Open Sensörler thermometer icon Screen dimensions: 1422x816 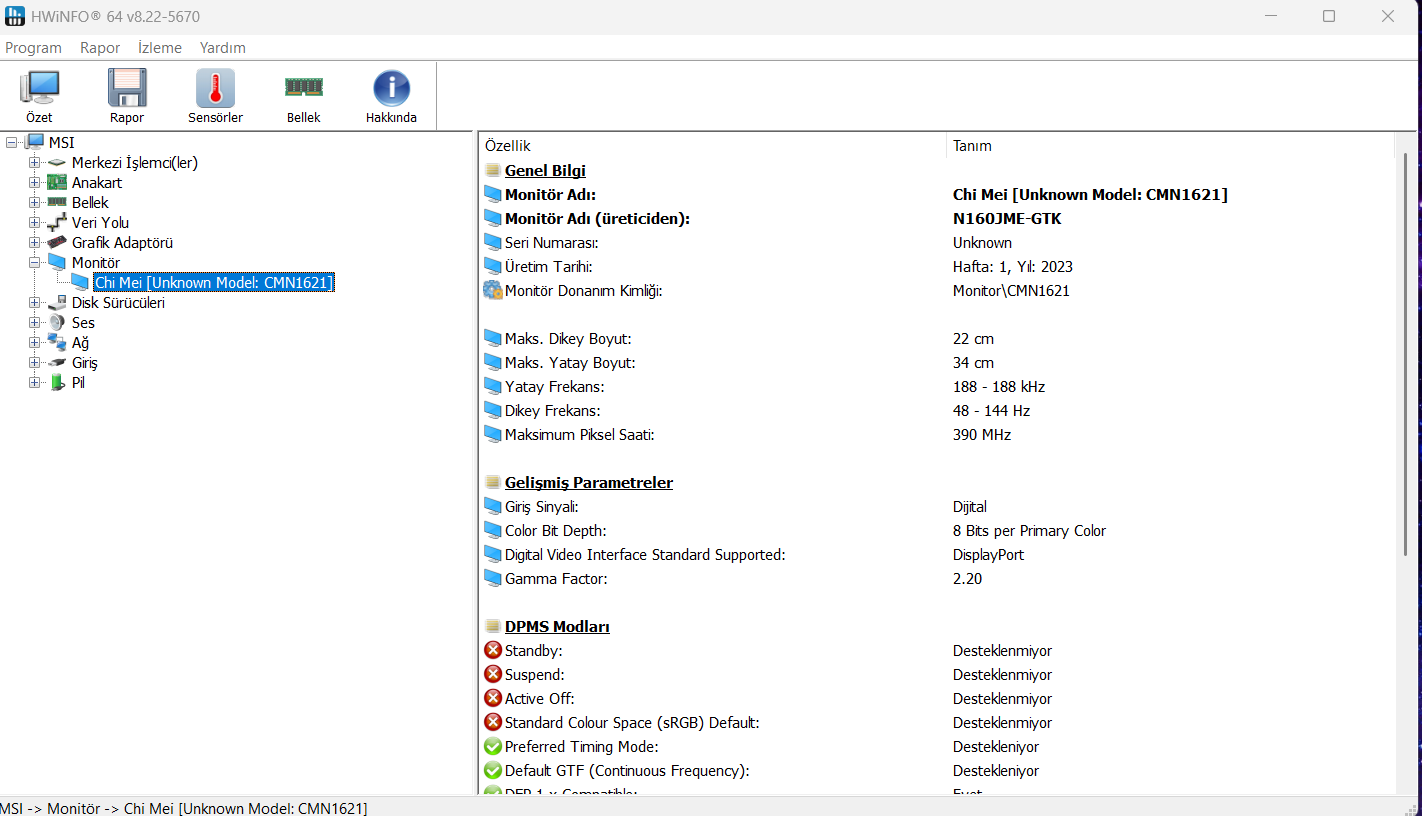(x=215, y=88)
